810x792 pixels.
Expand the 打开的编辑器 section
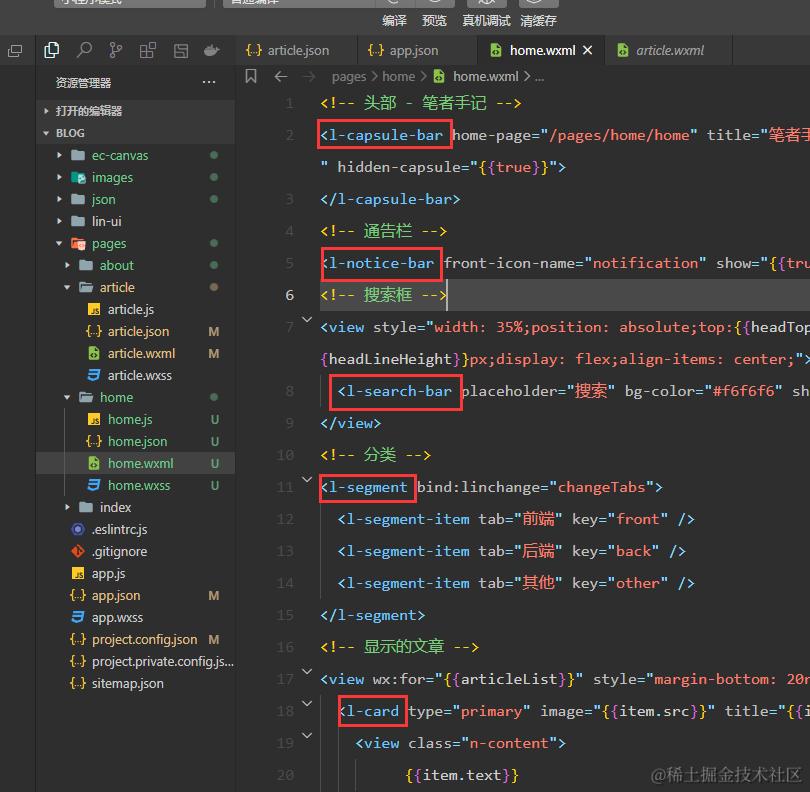pos(47,111)
